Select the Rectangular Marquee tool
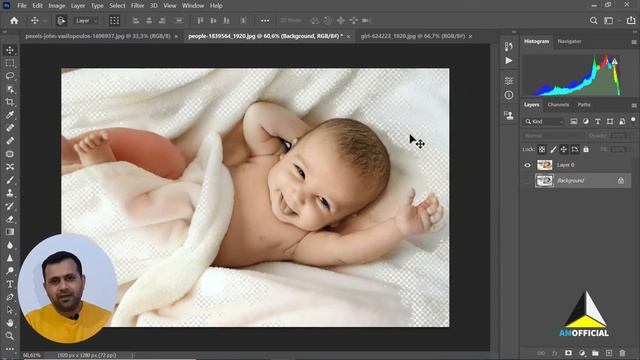Viewport: 640px width, 360px height. (10, 63)
